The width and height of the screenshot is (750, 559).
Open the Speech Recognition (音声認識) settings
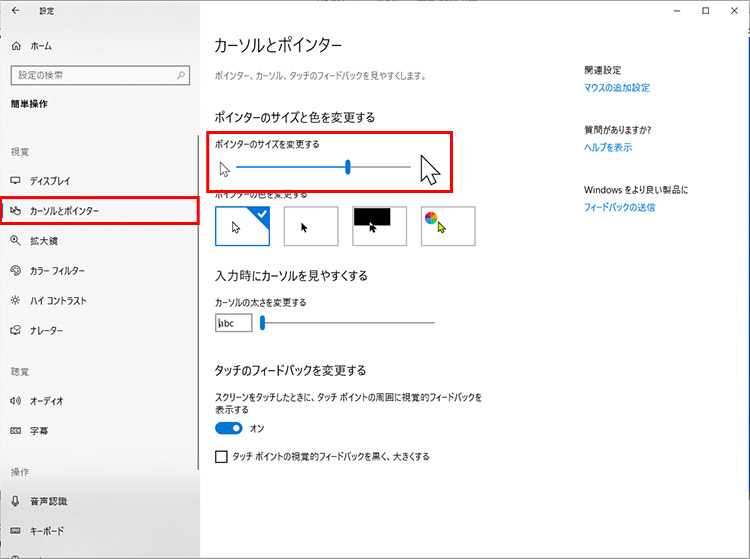46,501
